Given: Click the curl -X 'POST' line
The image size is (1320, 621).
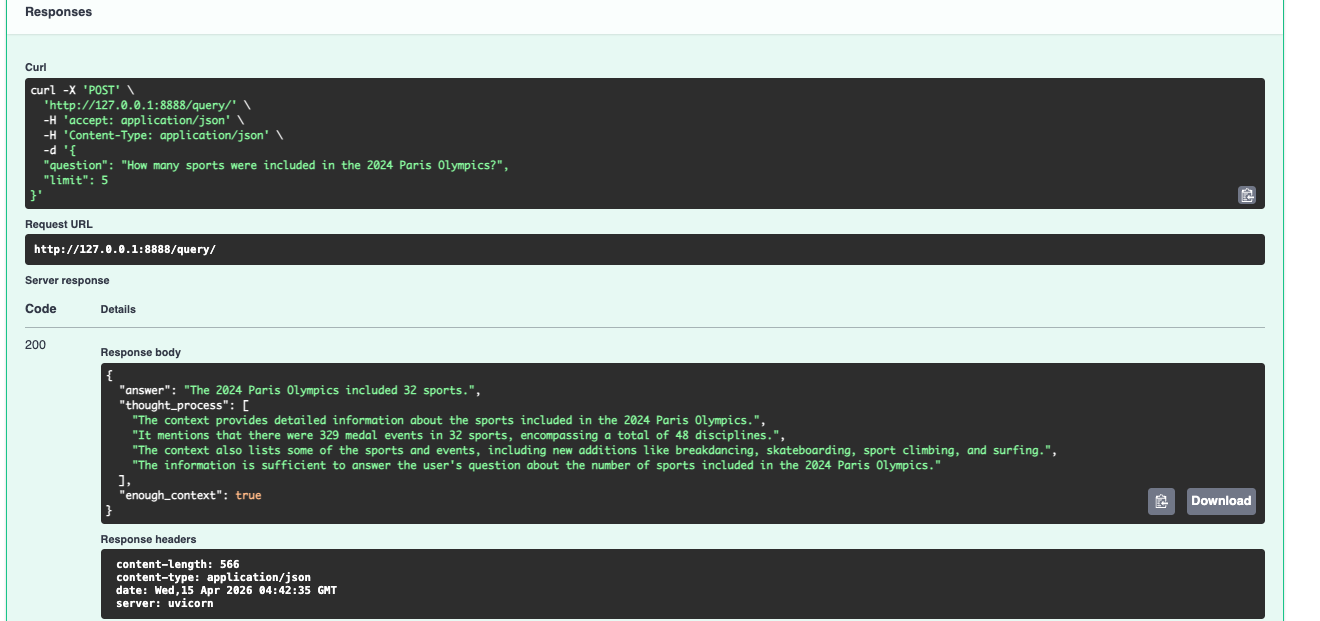Looking at the screenshot, I should tap(82, 90).
